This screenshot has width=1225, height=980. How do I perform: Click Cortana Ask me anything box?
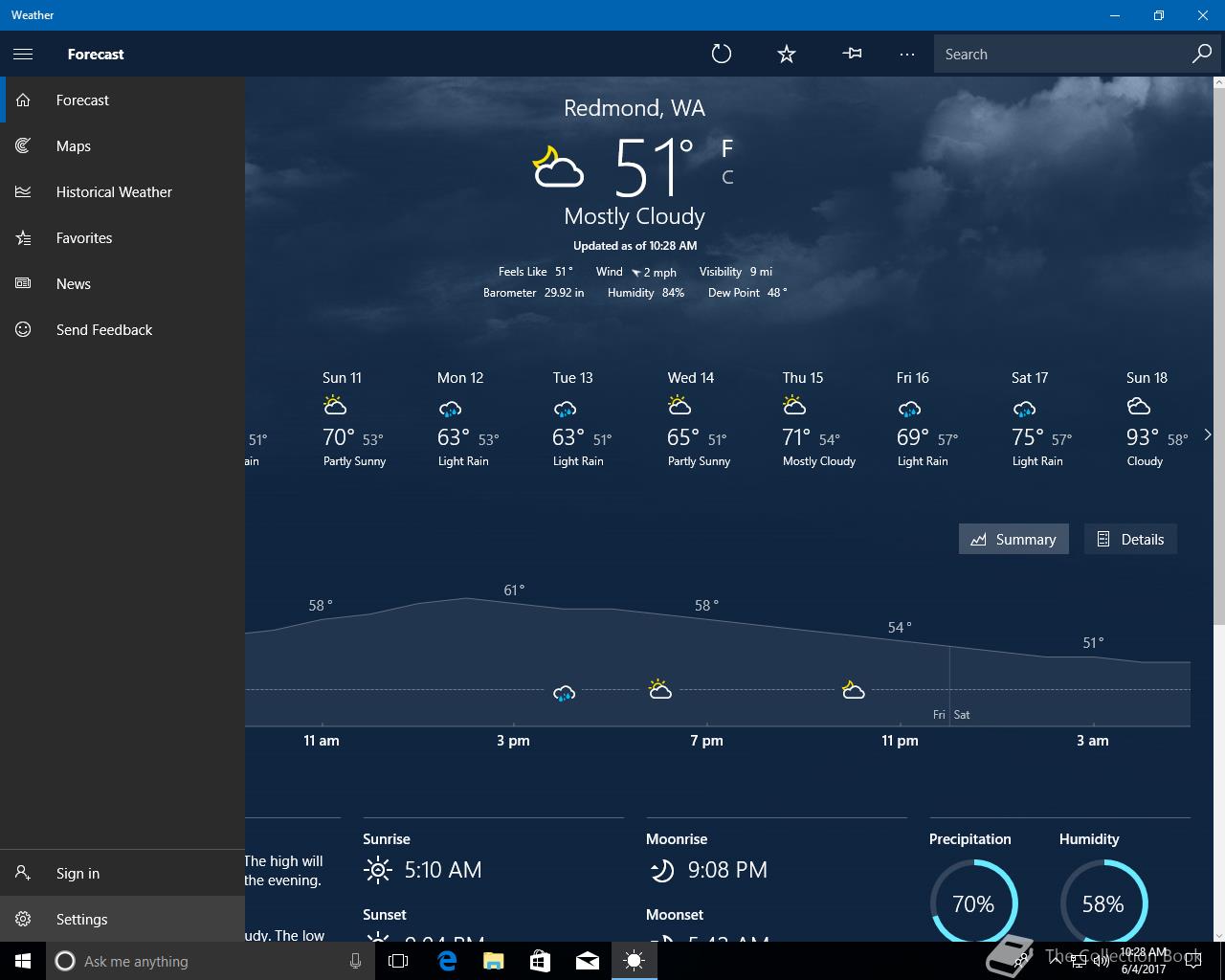coord(209,961)
